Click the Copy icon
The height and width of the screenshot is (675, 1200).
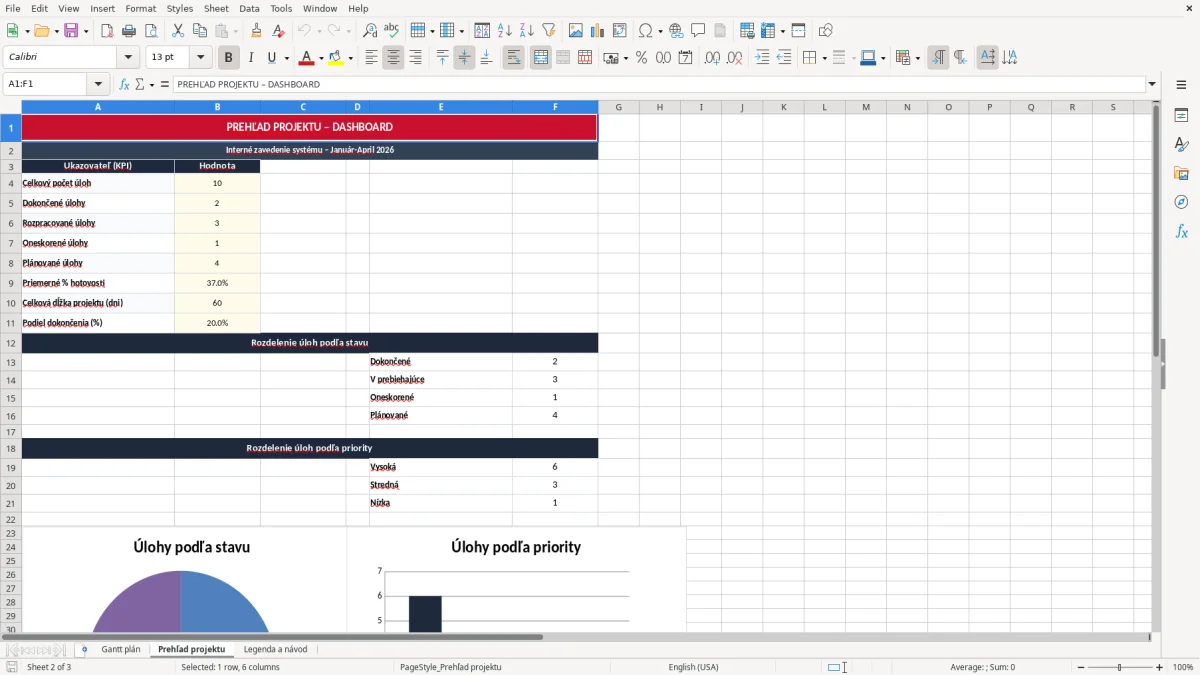tap(200, 31)
